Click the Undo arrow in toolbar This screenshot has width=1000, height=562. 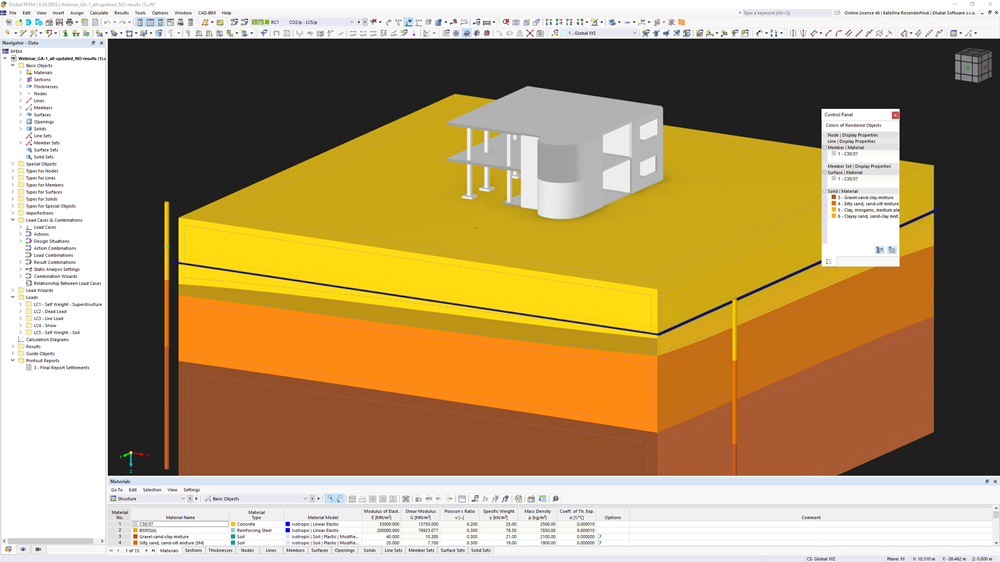coord(107,22)
